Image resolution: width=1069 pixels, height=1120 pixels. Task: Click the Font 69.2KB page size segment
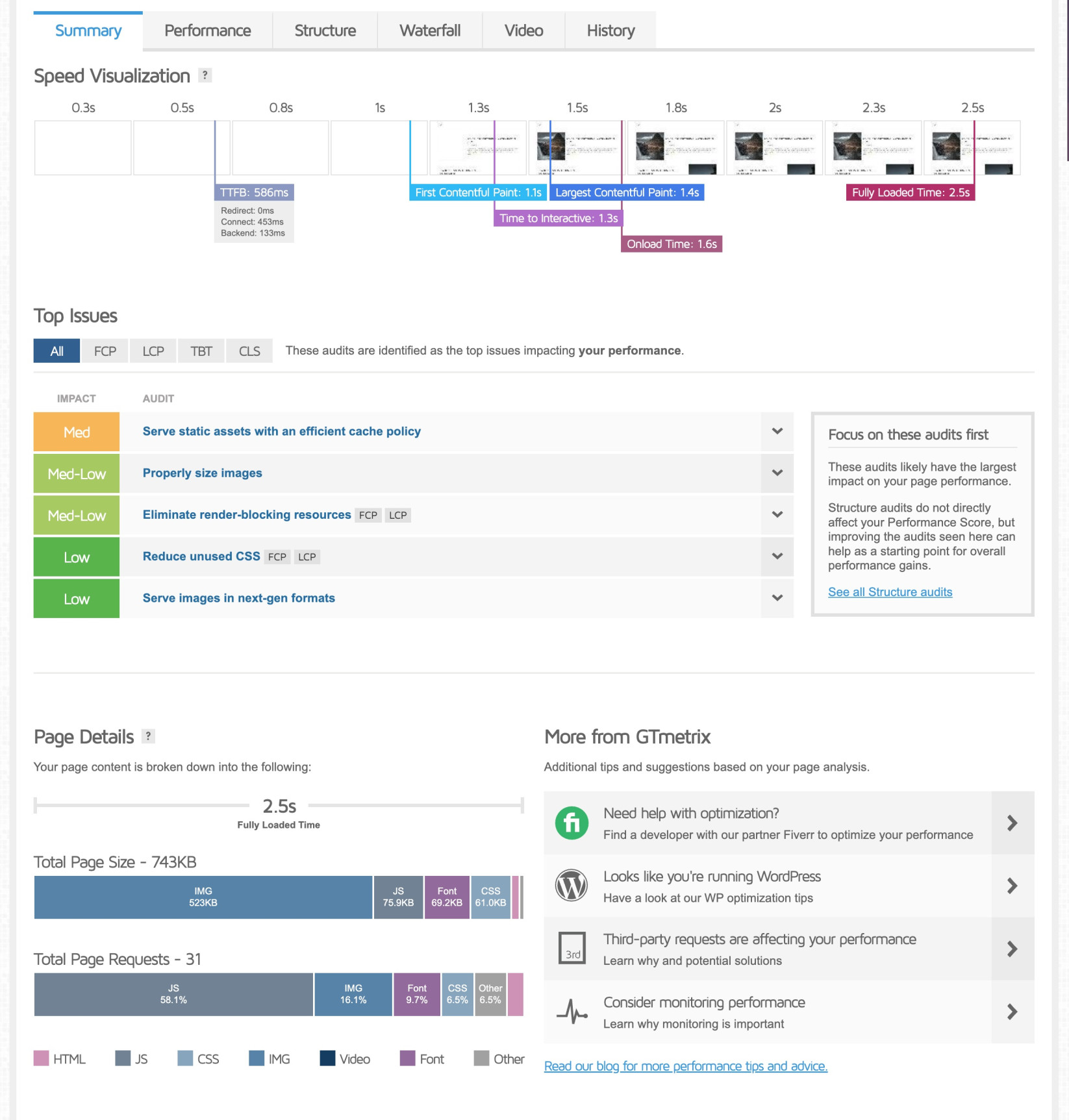pyautogui.click(x=447, y=897)
